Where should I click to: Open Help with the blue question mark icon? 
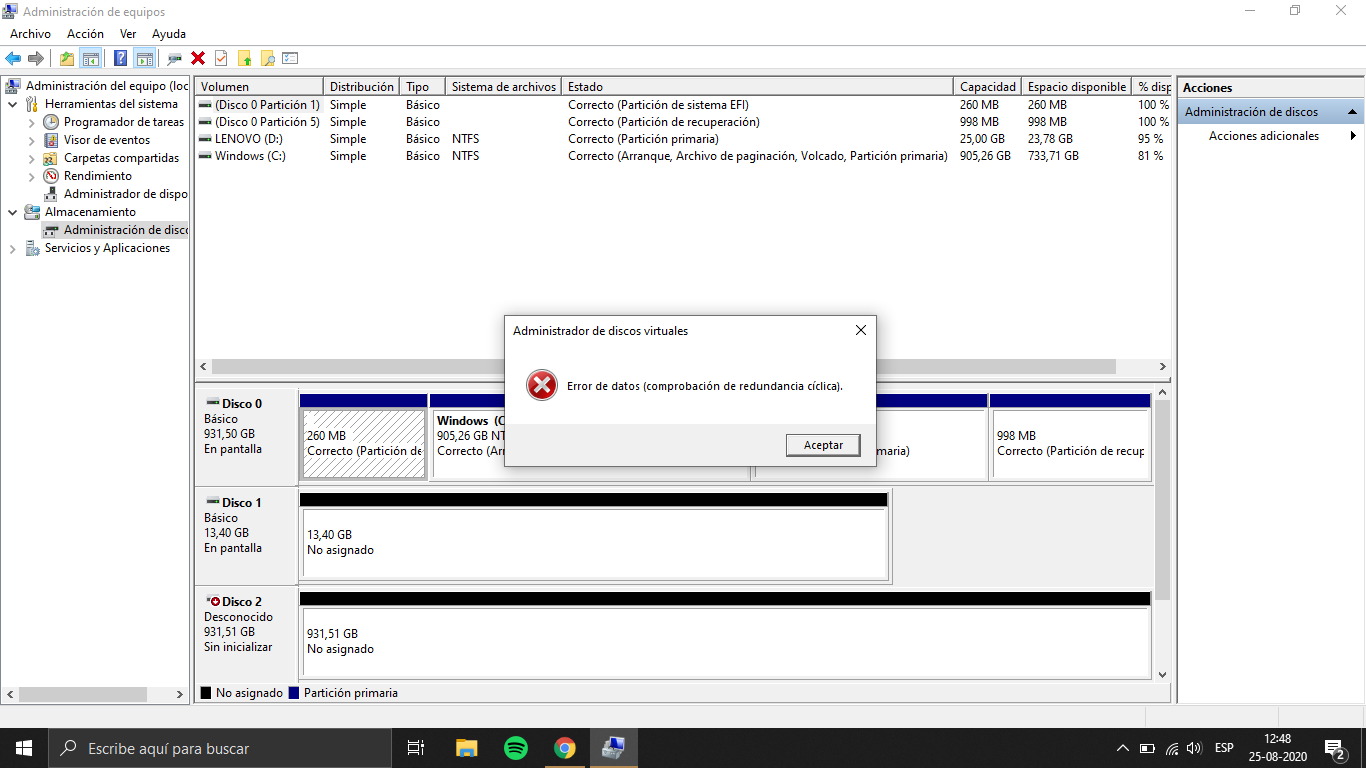pos(121,58)
